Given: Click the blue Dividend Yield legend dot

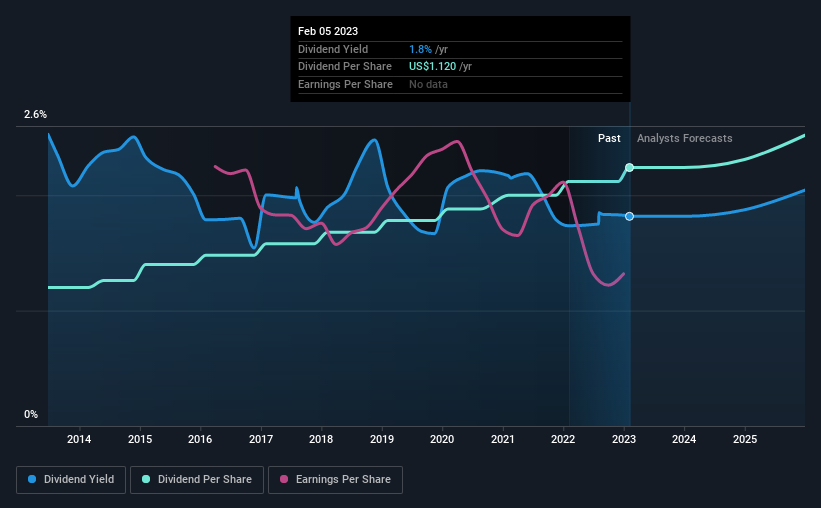Looking at the screenshot, I should click(x=32, y=479).
